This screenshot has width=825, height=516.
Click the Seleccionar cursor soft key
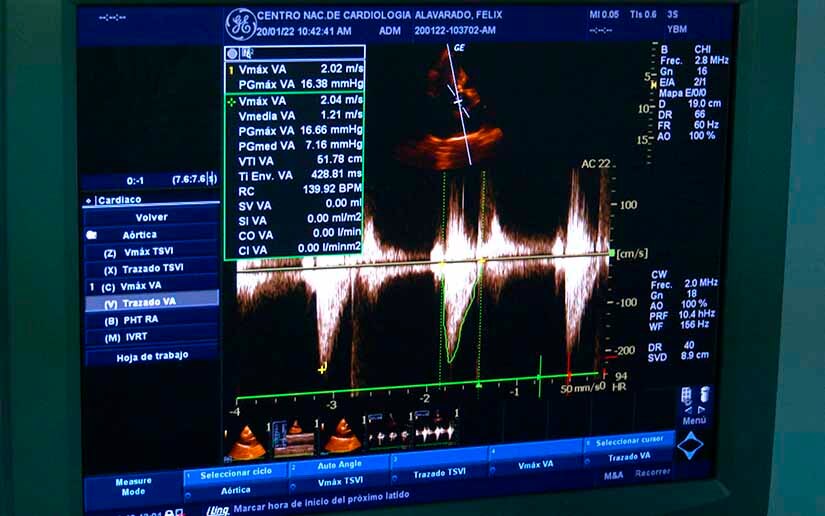pos(629,442)
